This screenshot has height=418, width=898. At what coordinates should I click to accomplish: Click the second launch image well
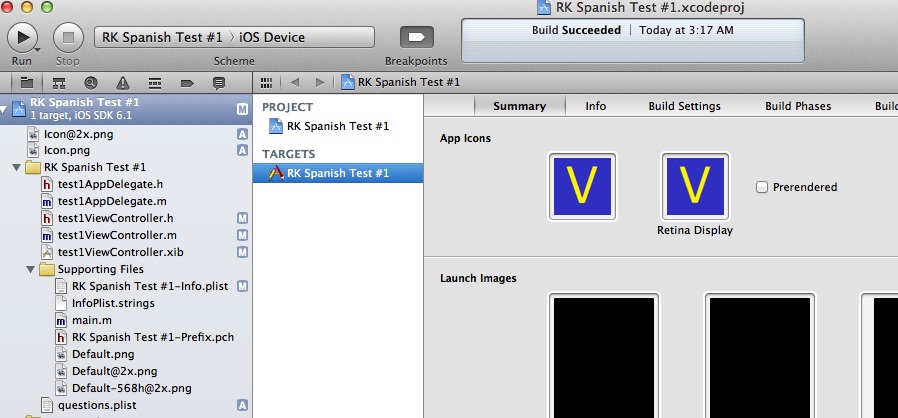pyautogui.click(x=760, y=355)
